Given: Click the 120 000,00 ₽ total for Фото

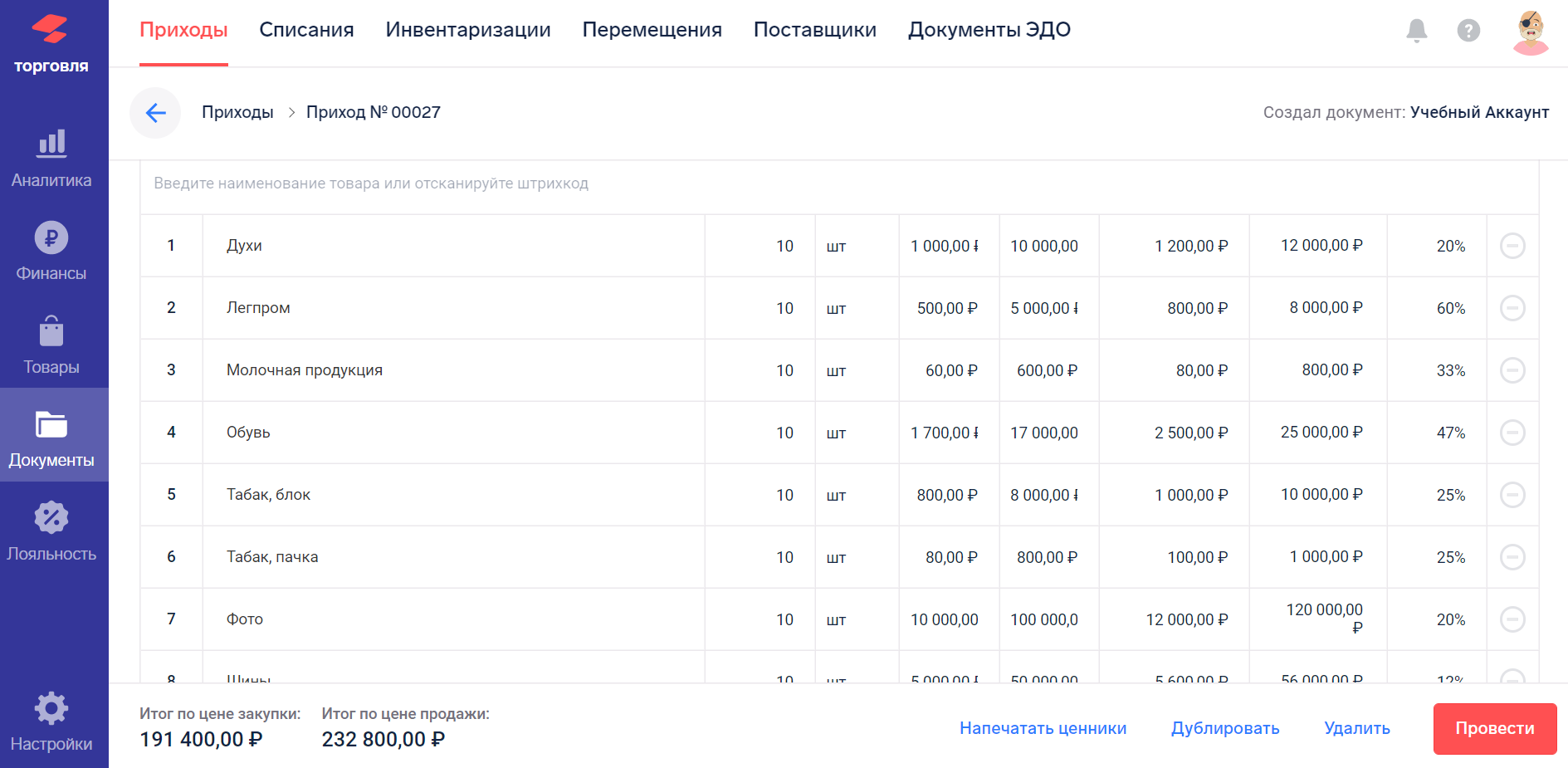Looking at the screenshot, I should (x=1324, y=619).
